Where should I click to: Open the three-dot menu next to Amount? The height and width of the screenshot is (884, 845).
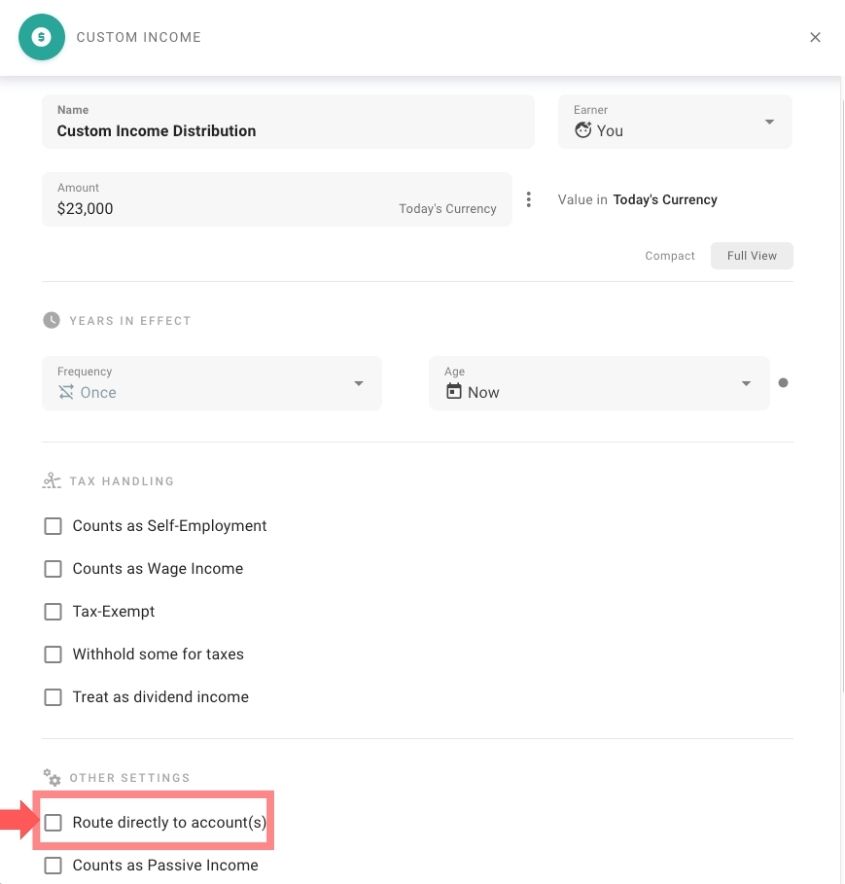[x=528, y=199]
